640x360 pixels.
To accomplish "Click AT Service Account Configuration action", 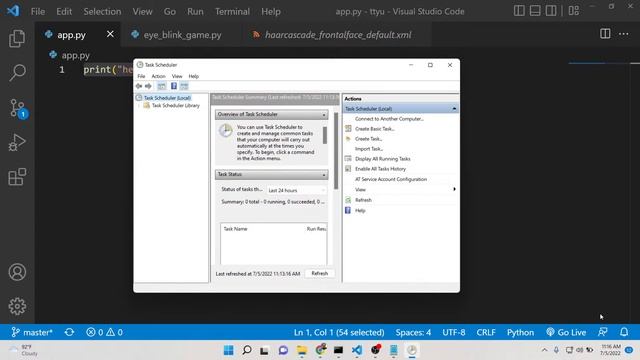I will [x=391, y=180].
